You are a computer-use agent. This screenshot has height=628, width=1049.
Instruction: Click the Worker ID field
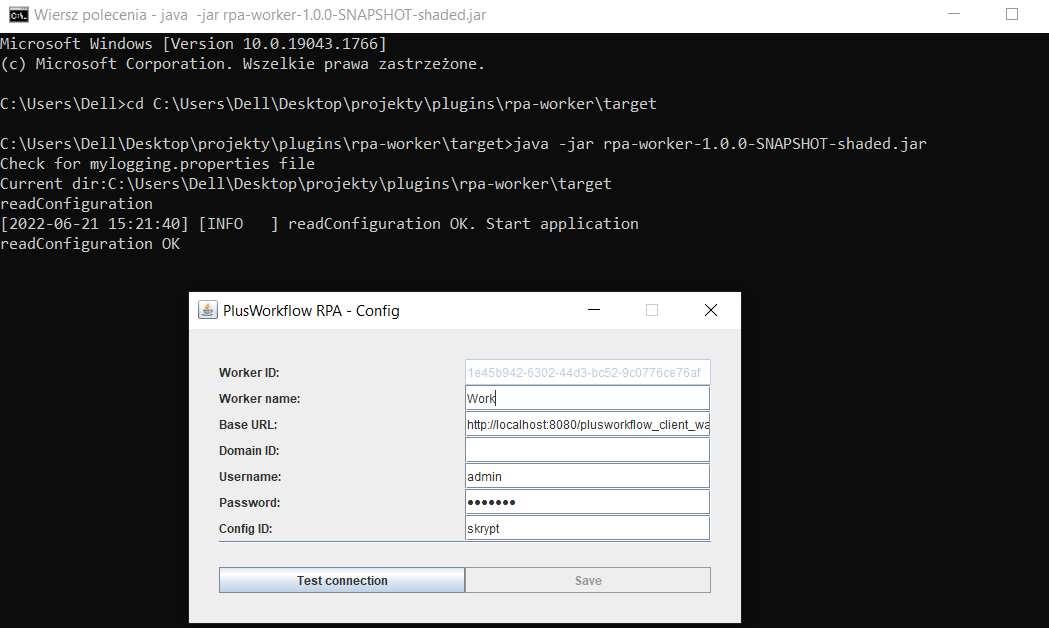(x=587, y=373)
